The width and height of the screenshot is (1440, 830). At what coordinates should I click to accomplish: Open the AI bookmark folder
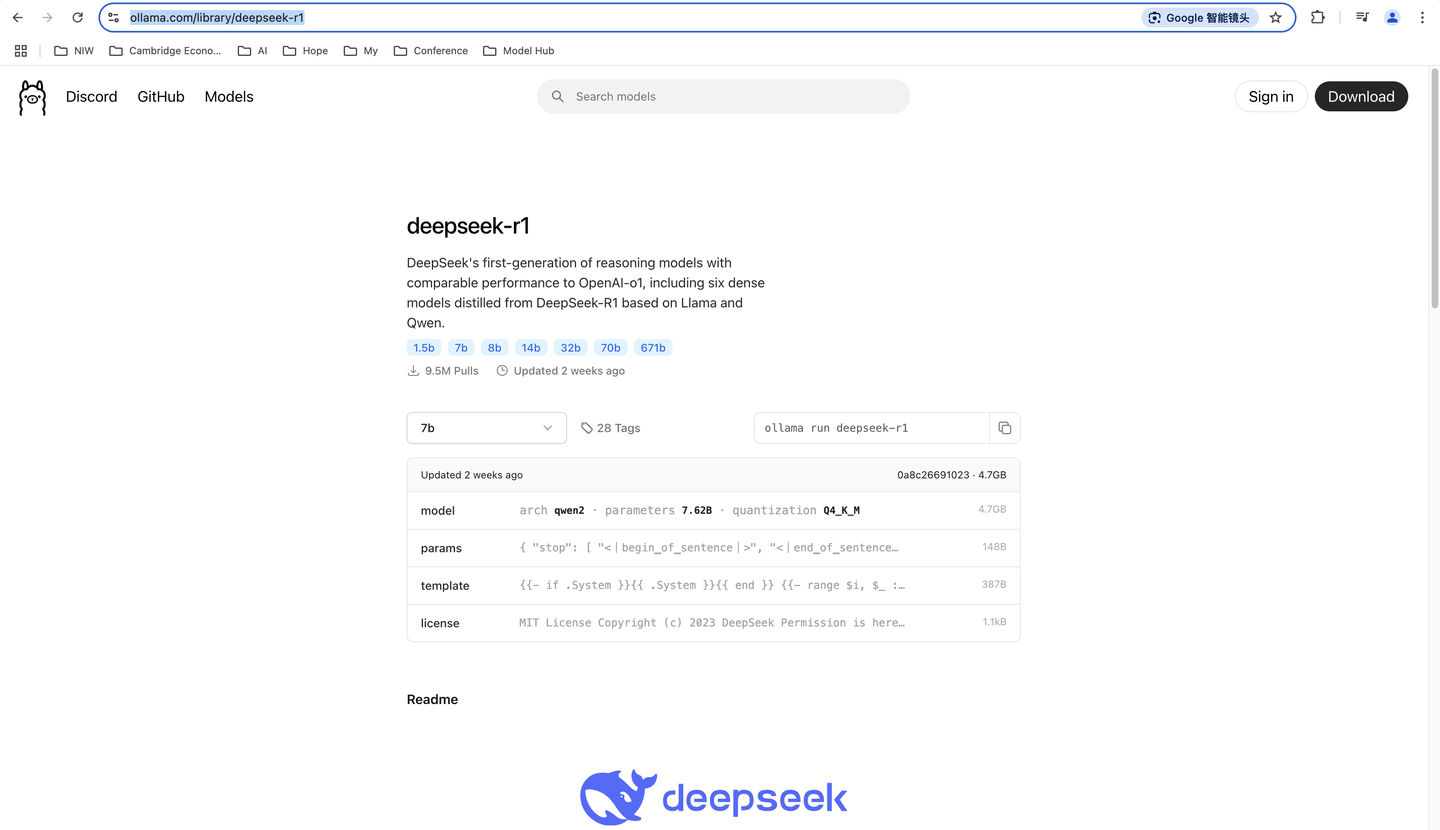tap(253, 51)
